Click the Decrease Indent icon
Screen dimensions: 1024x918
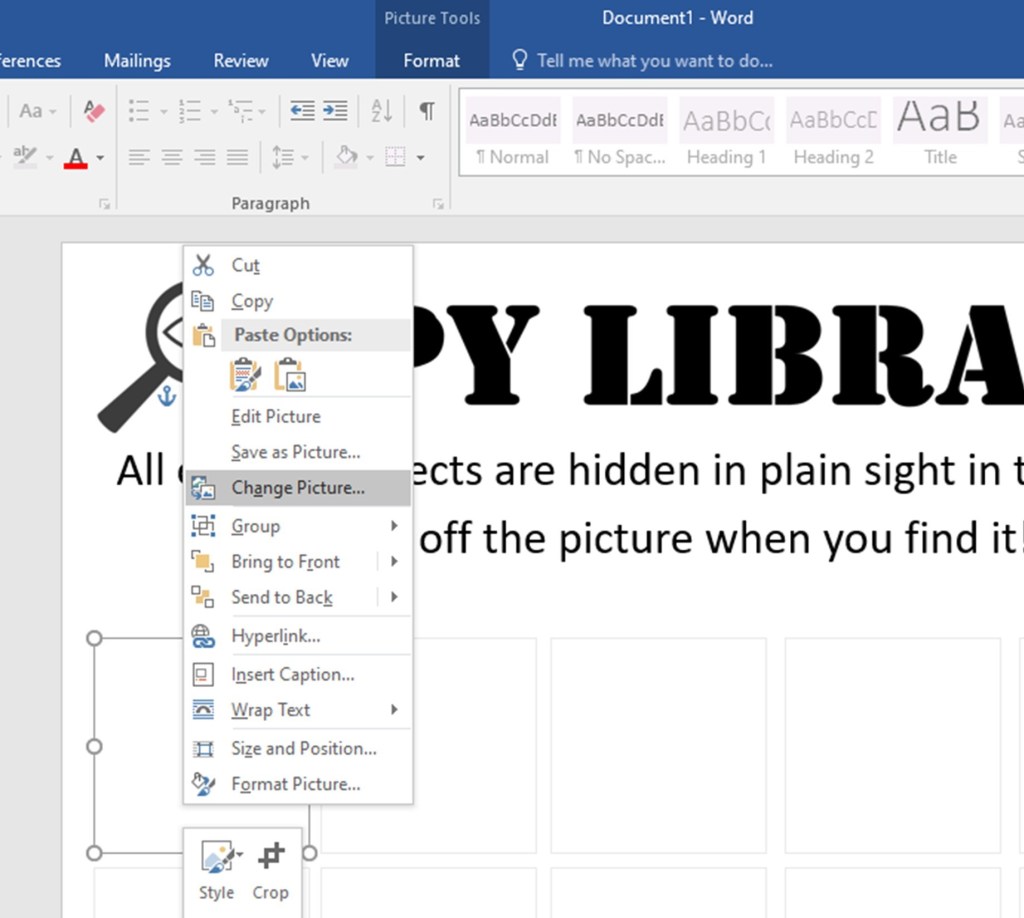point(302,111)
